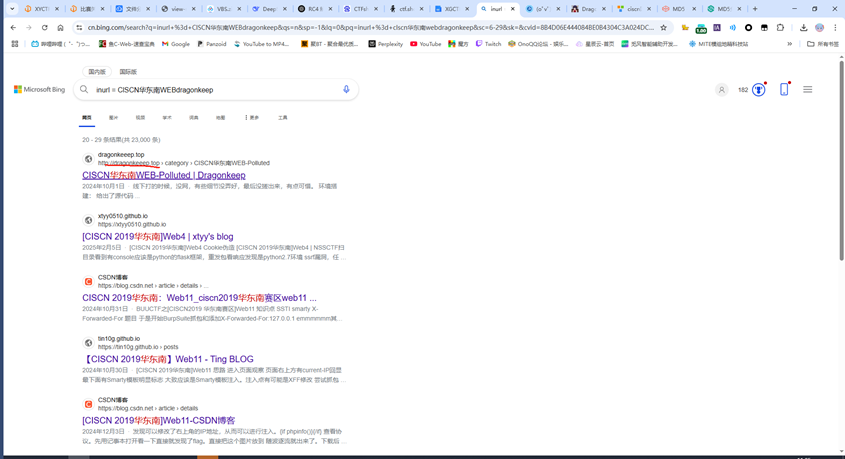
Task: Open the Web11 - Ting BLOG result
Action: point(168,359)
